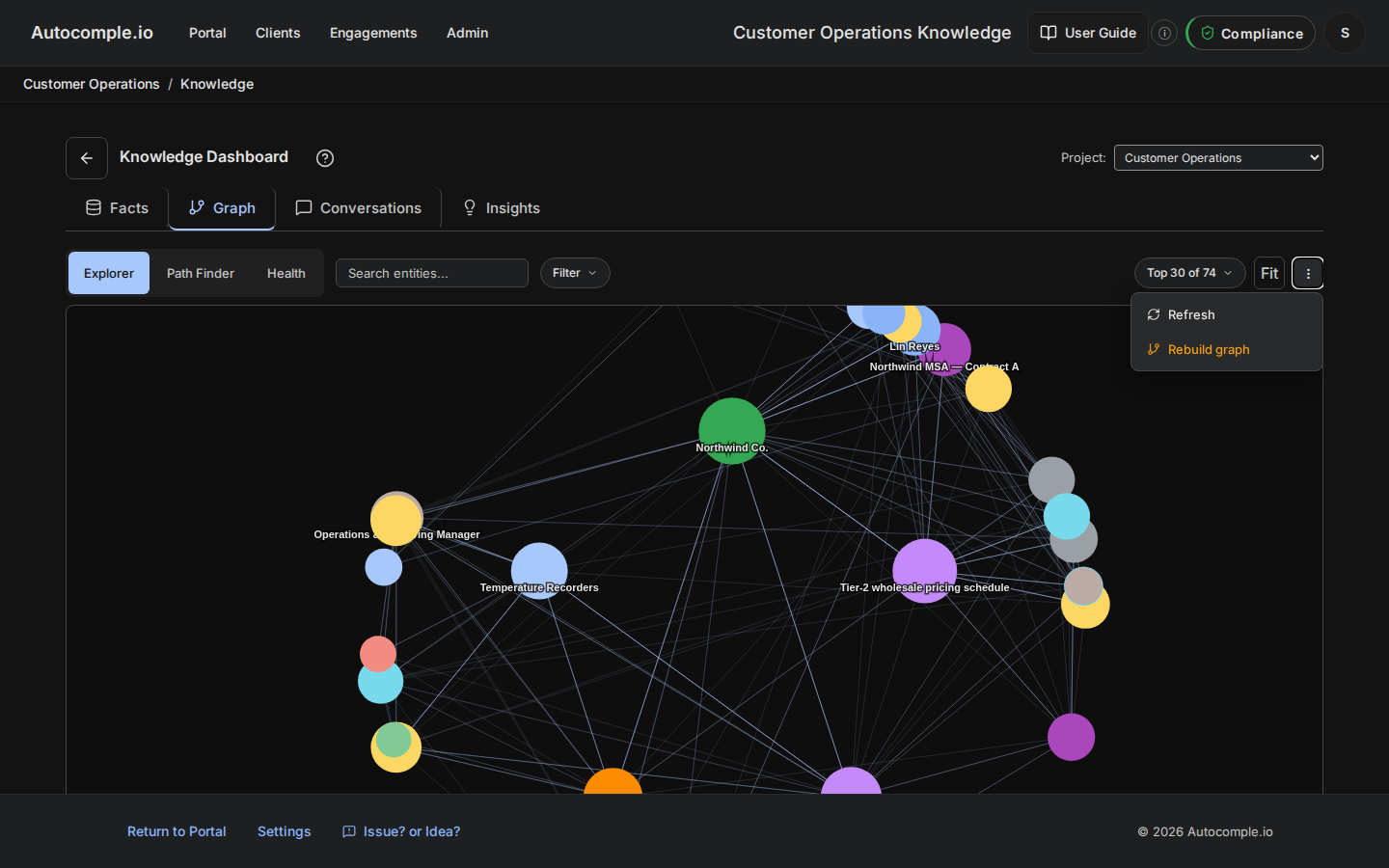
Task: Open the User Guide
Action: pos(1088,33)
